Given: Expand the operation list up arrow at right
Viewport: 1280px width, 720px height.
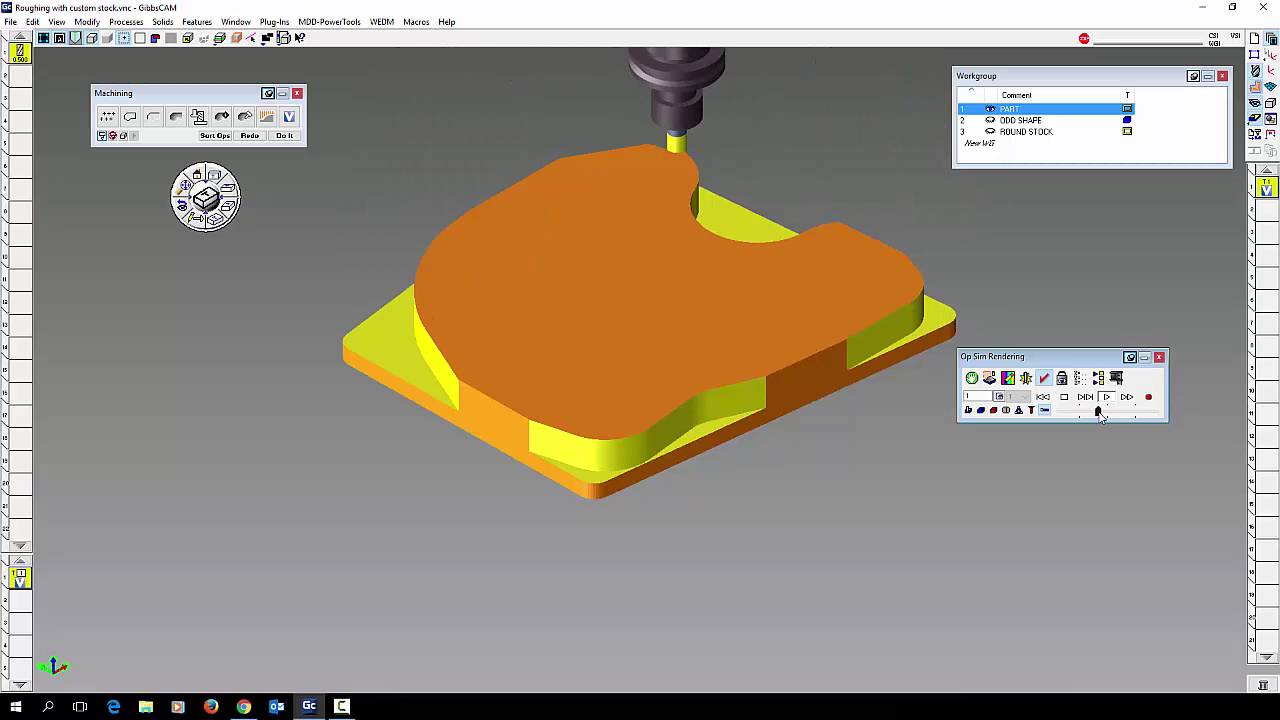Looking at the screenshot, I should pyautogui.click(x=1267, y=170).
